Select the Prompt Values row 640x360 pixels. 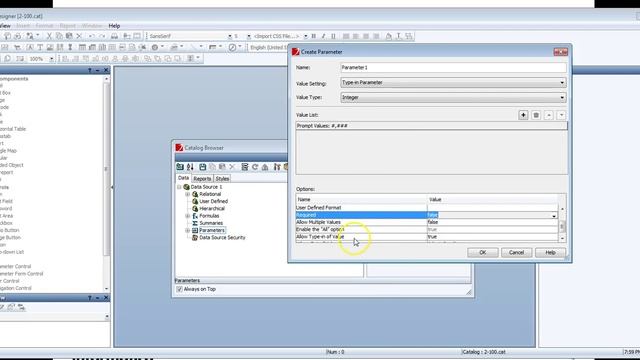431,126
